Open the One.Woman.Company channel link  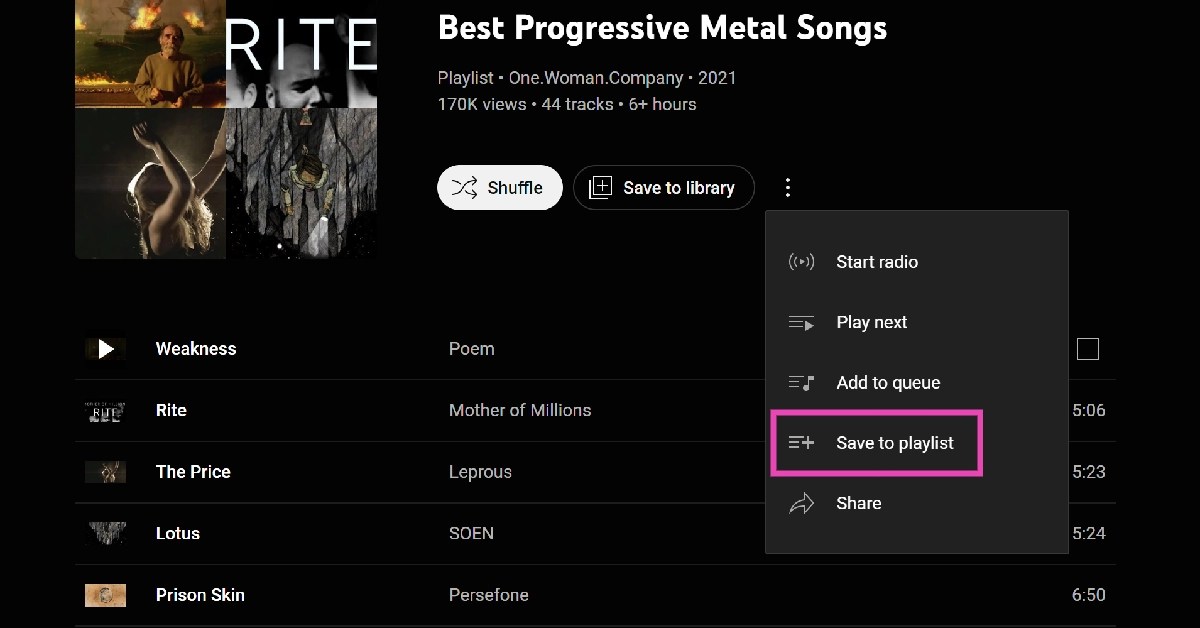click(x=596, y=77)
